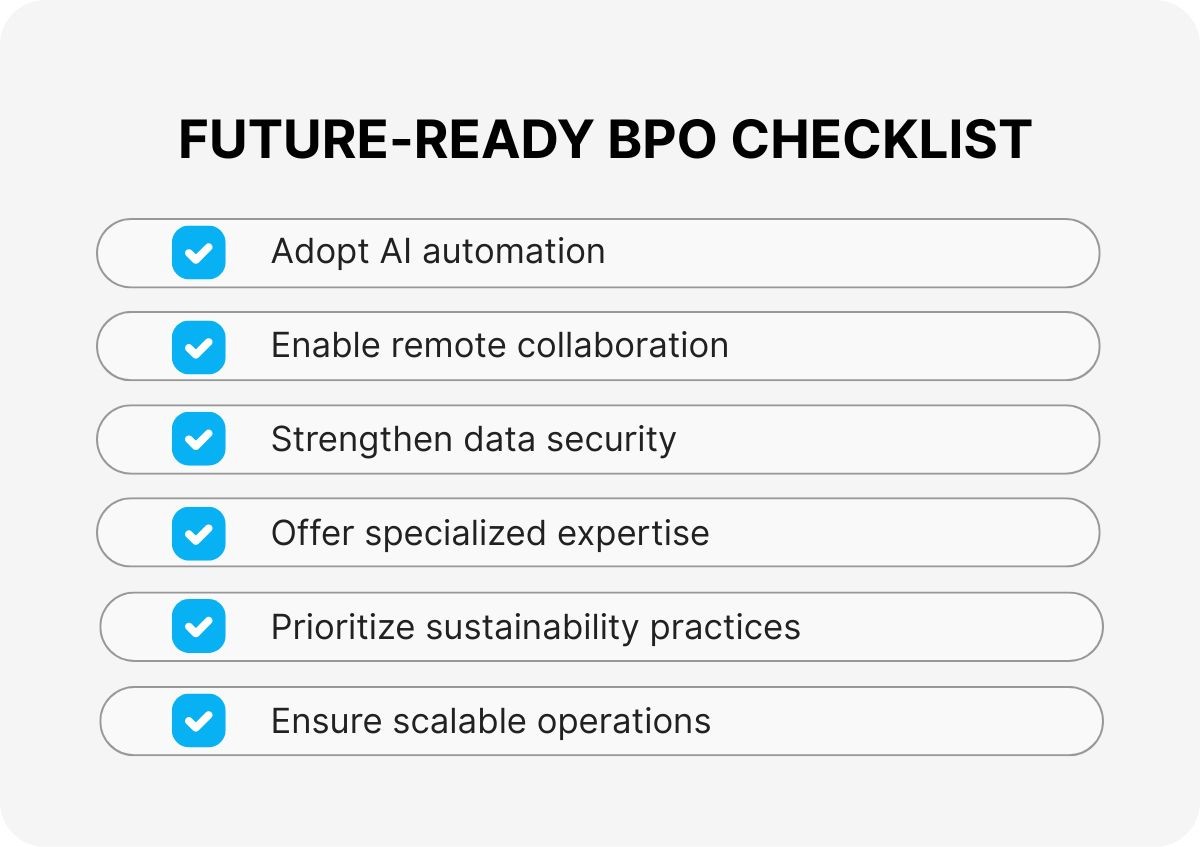
Task: Click the Ensure scalable operations checkbox
Action: (198, 721)
